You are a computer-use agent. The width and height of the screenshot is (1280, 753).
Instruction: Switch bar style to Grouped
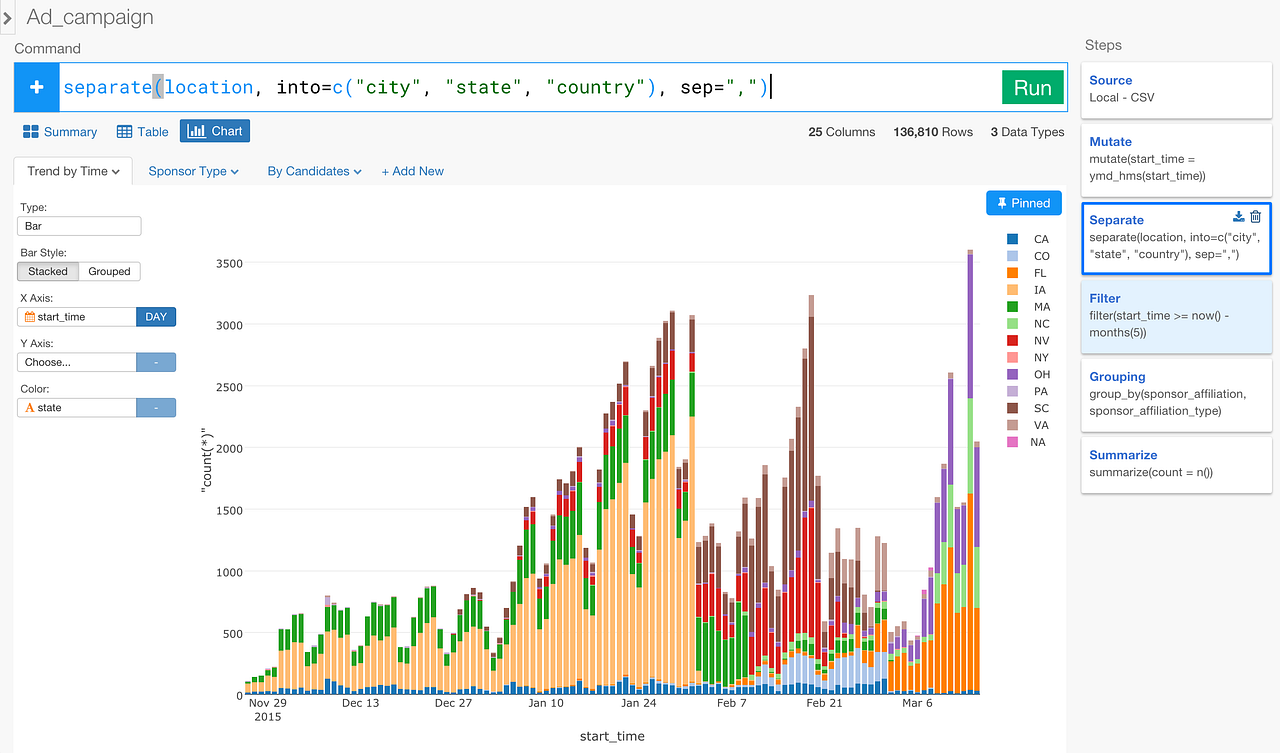point(109,271)
